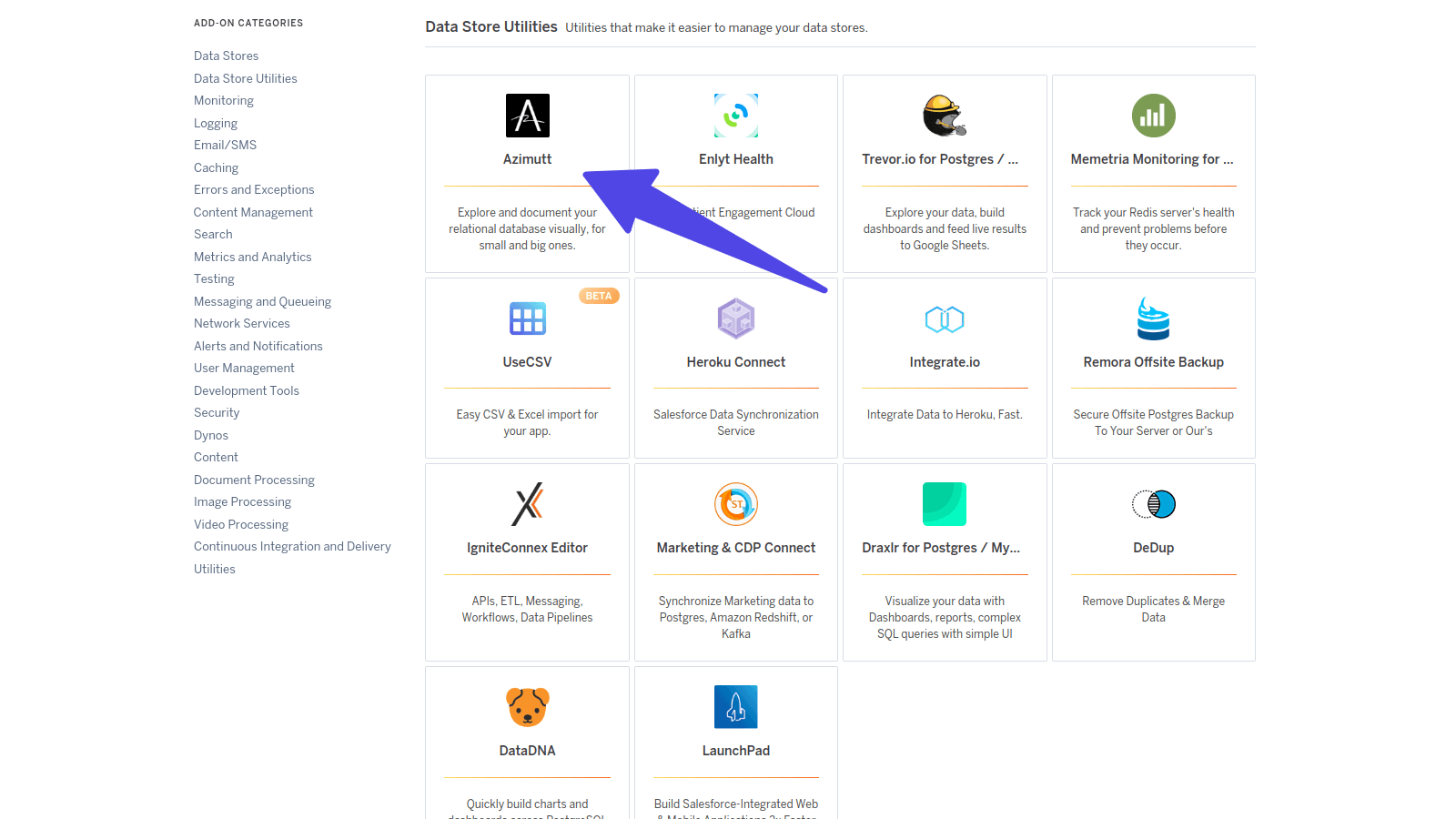Select the IgniteConnex Editor X logo

(x=528, y=504)
